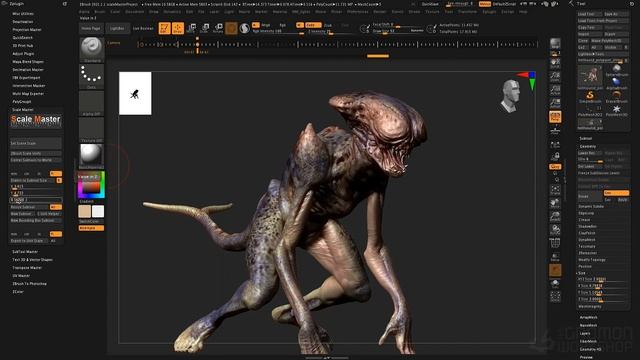Expand the UV Master section

pyautogui.click(x=21, y=276)
